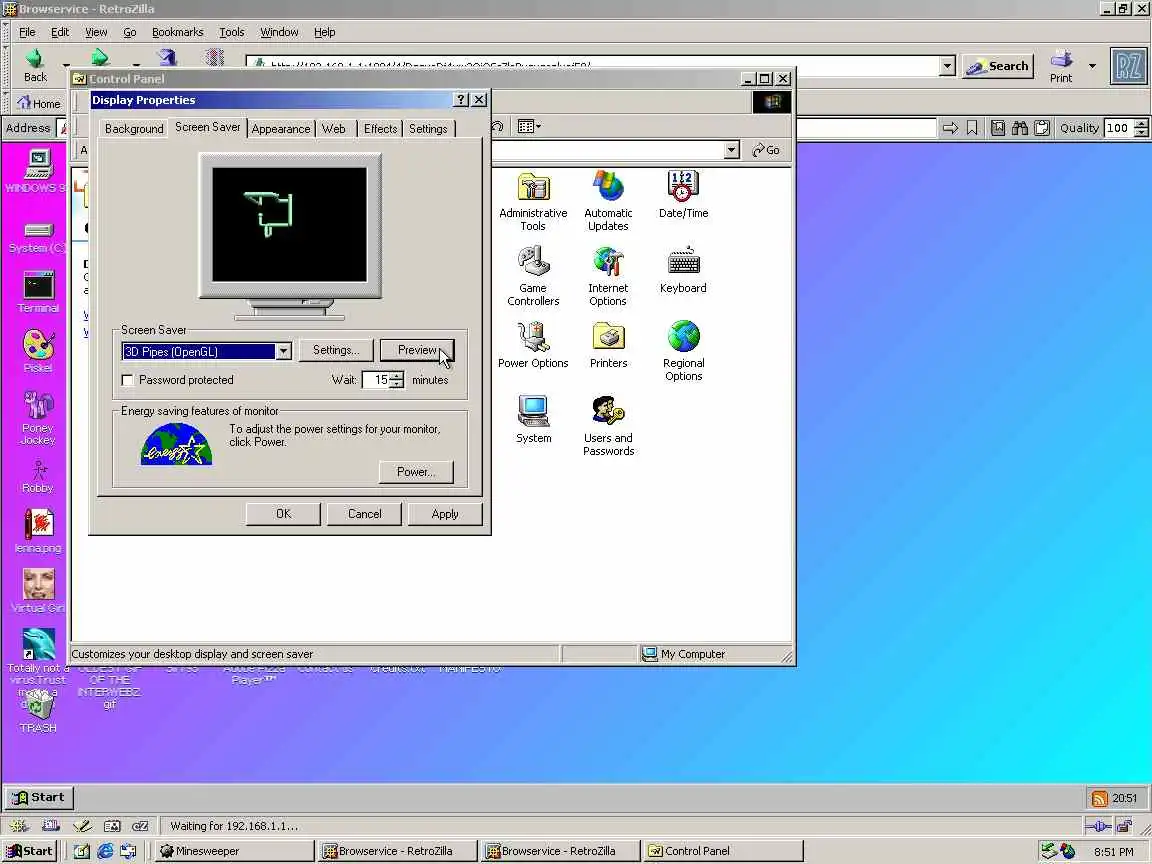Click the Home icon in RetroZilla toolbar
The image size is (1152, 864).
[39, 104]
